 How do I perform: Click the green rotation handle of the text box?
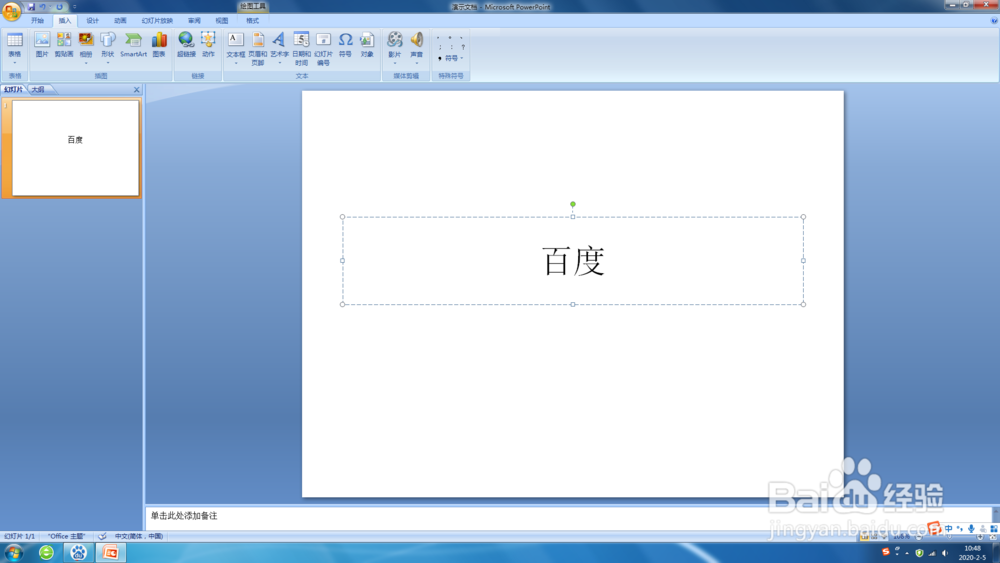point(573,204)
